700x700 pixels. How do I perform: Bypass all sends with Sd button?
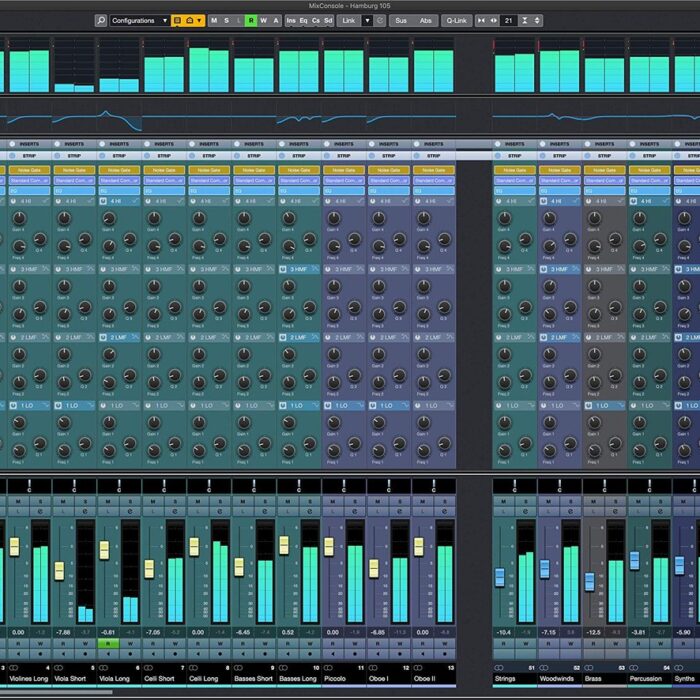point(328,21)
